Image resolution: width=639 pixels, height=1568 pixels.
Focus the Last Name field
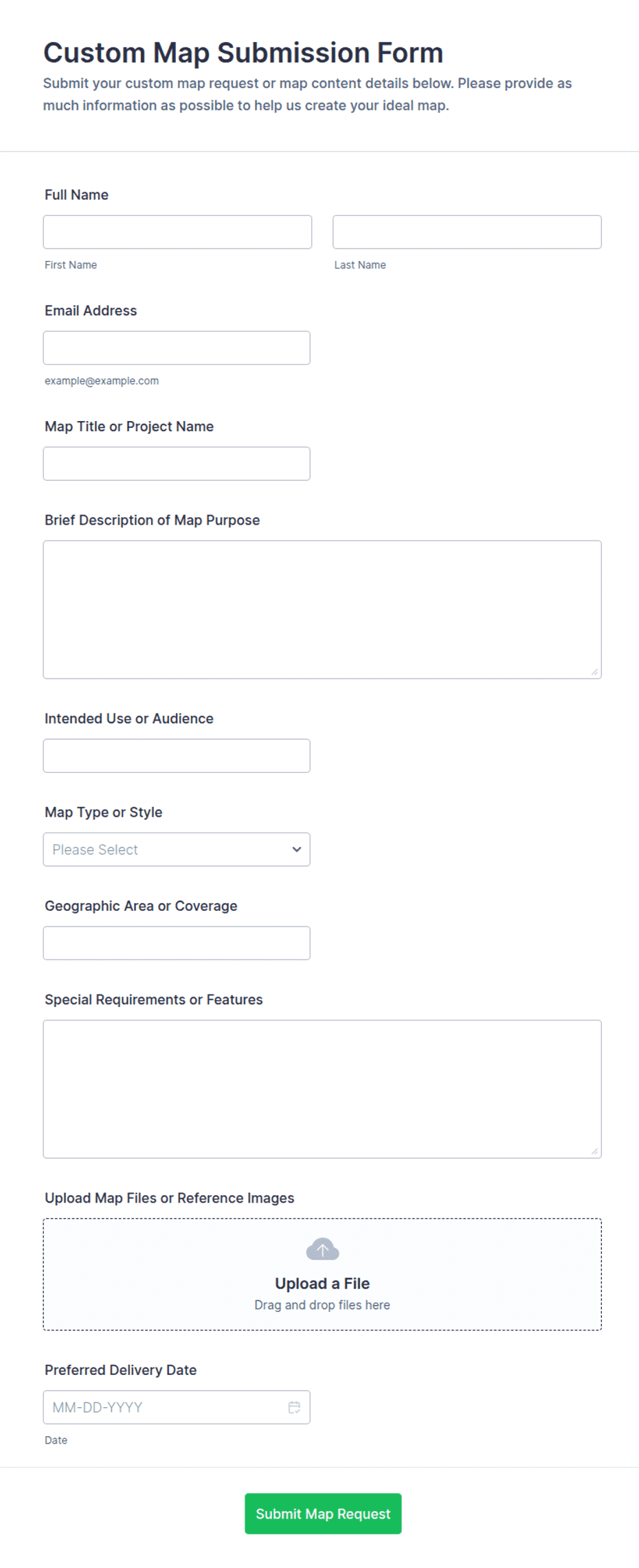467,232
